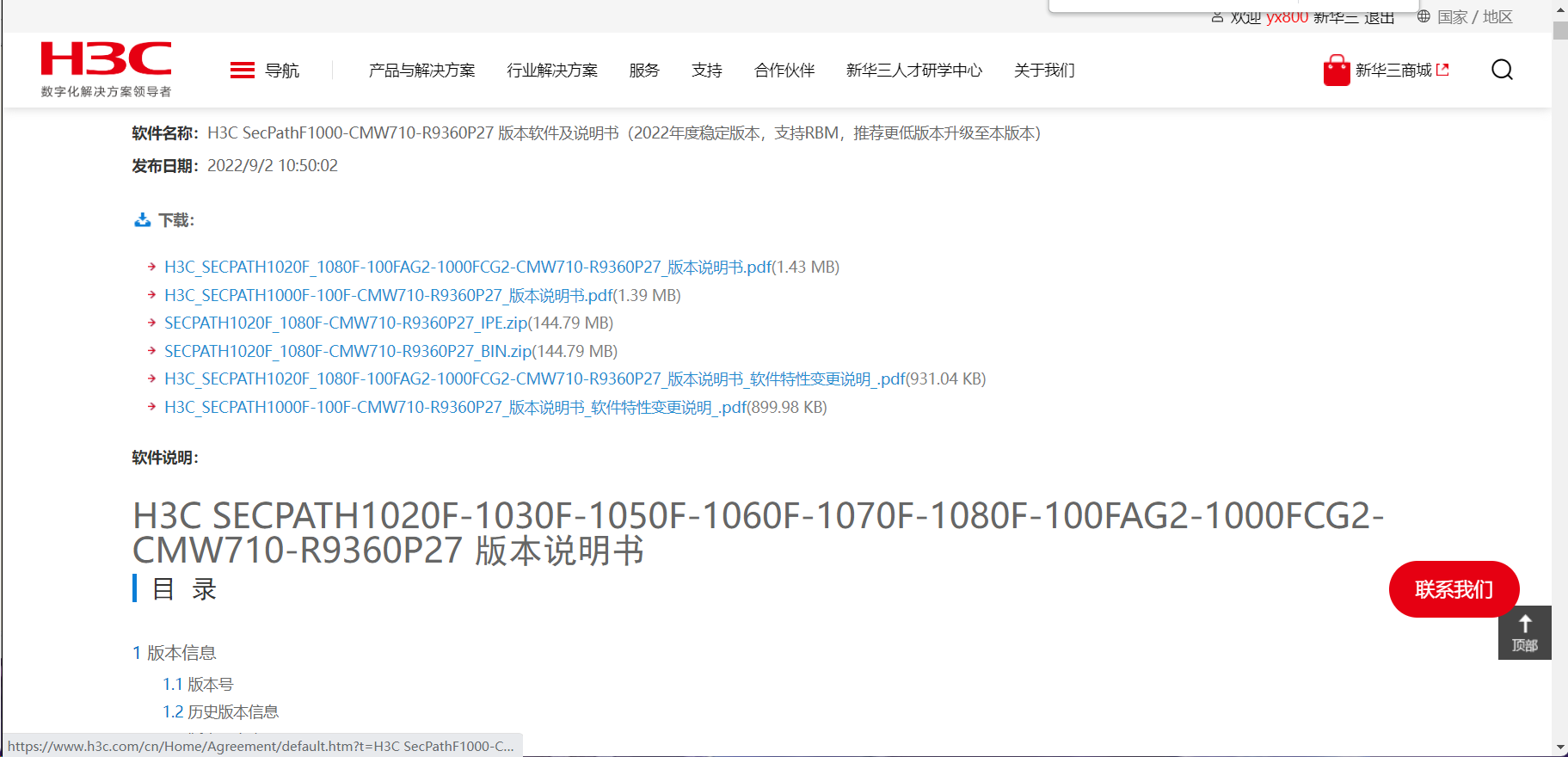Click the software name text starting H3C SecPathF1000-CMW710-R9360P27
The width and height of the screenshot is (1568, 757).
[624, 133]
